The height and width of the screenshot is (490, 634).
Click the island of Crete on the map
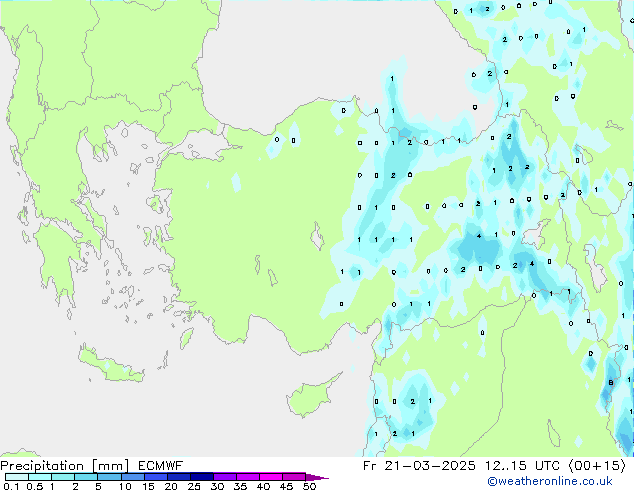point(110,366)
